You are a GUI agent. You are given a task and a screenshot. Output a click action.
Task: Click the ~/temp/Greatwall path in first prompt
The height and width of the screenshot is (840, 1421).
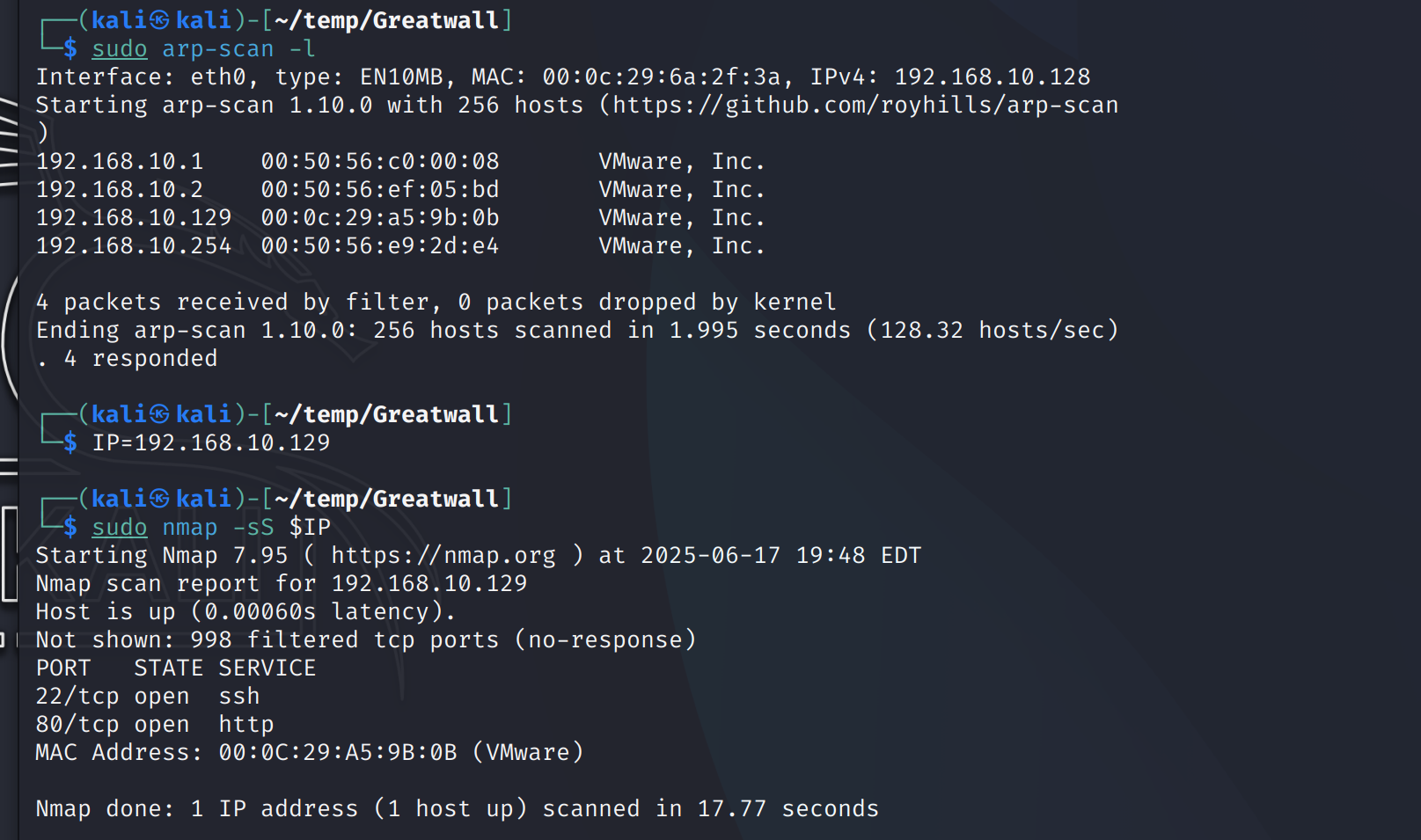coord(387,20)
